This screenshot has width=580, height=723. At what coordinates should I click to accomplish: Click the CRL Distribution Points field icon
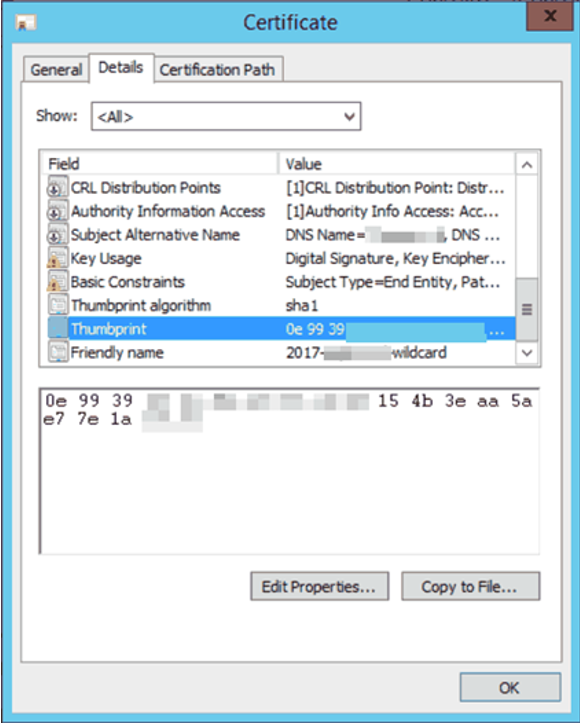tap(58, 187)
